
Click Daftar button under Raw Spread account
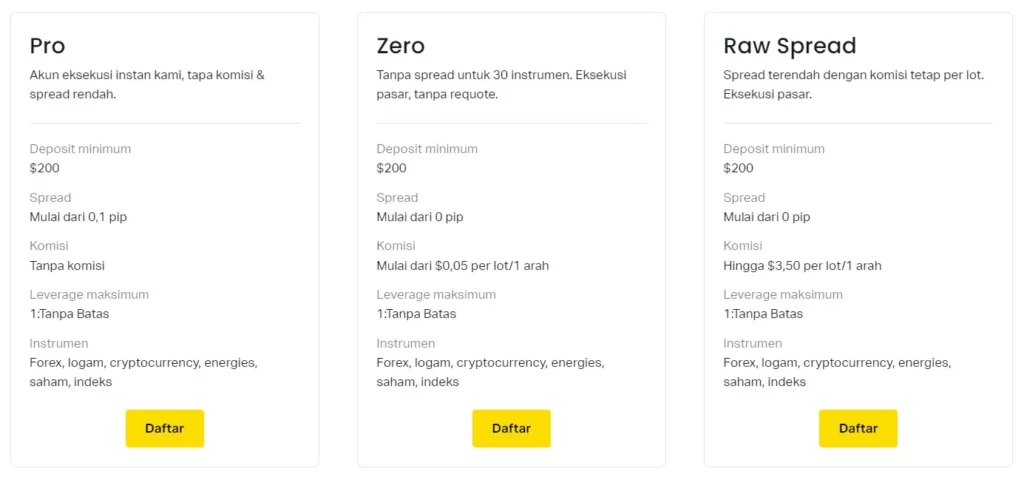coord(858,428)
